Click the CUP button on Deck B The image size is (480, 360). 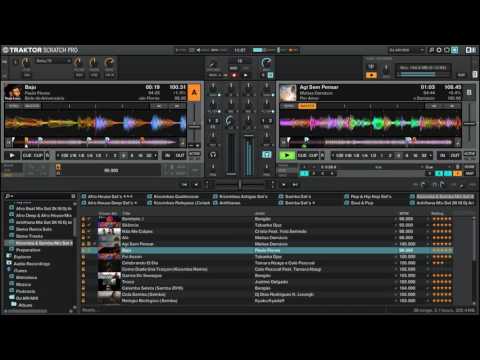point(313,155)
